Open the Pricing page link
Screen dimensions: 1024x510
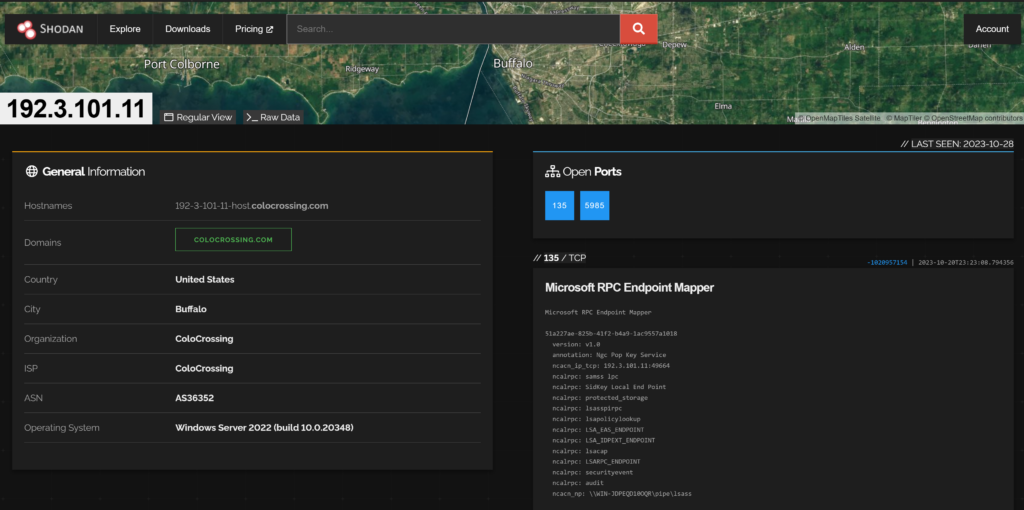click(x=254, y=29)
